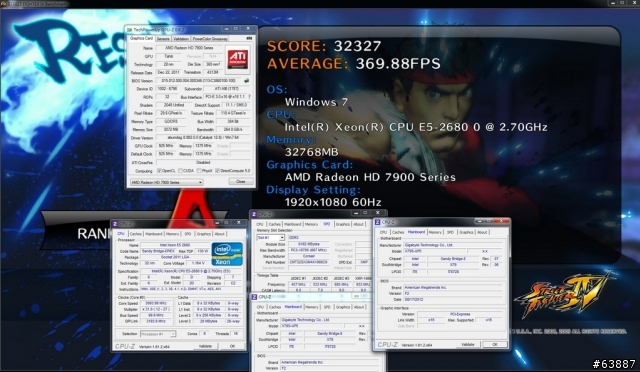Click OK in the CPU-tab CPU-Z window

tap(232, 346)
